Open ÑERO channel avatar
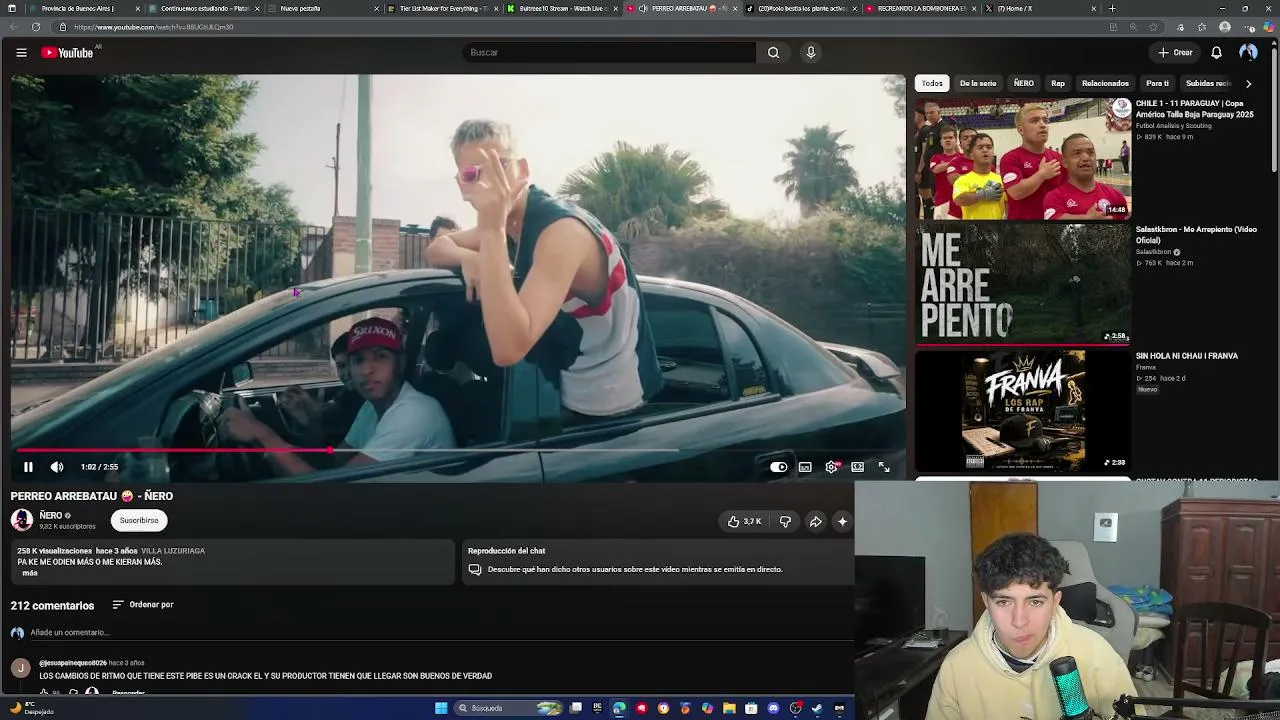The image size is (1280, 720). (22, 520)
